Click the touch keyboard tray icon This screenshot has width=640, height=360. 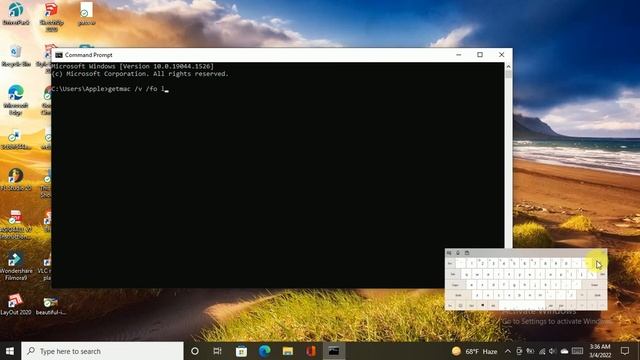coord(577,351)
